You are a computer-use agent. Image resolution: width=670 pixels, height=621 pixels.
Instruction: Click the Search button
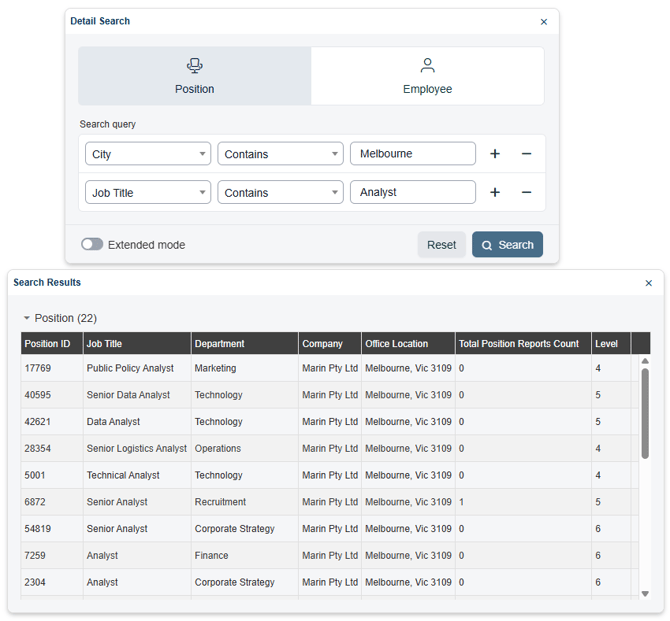[507, 245]
